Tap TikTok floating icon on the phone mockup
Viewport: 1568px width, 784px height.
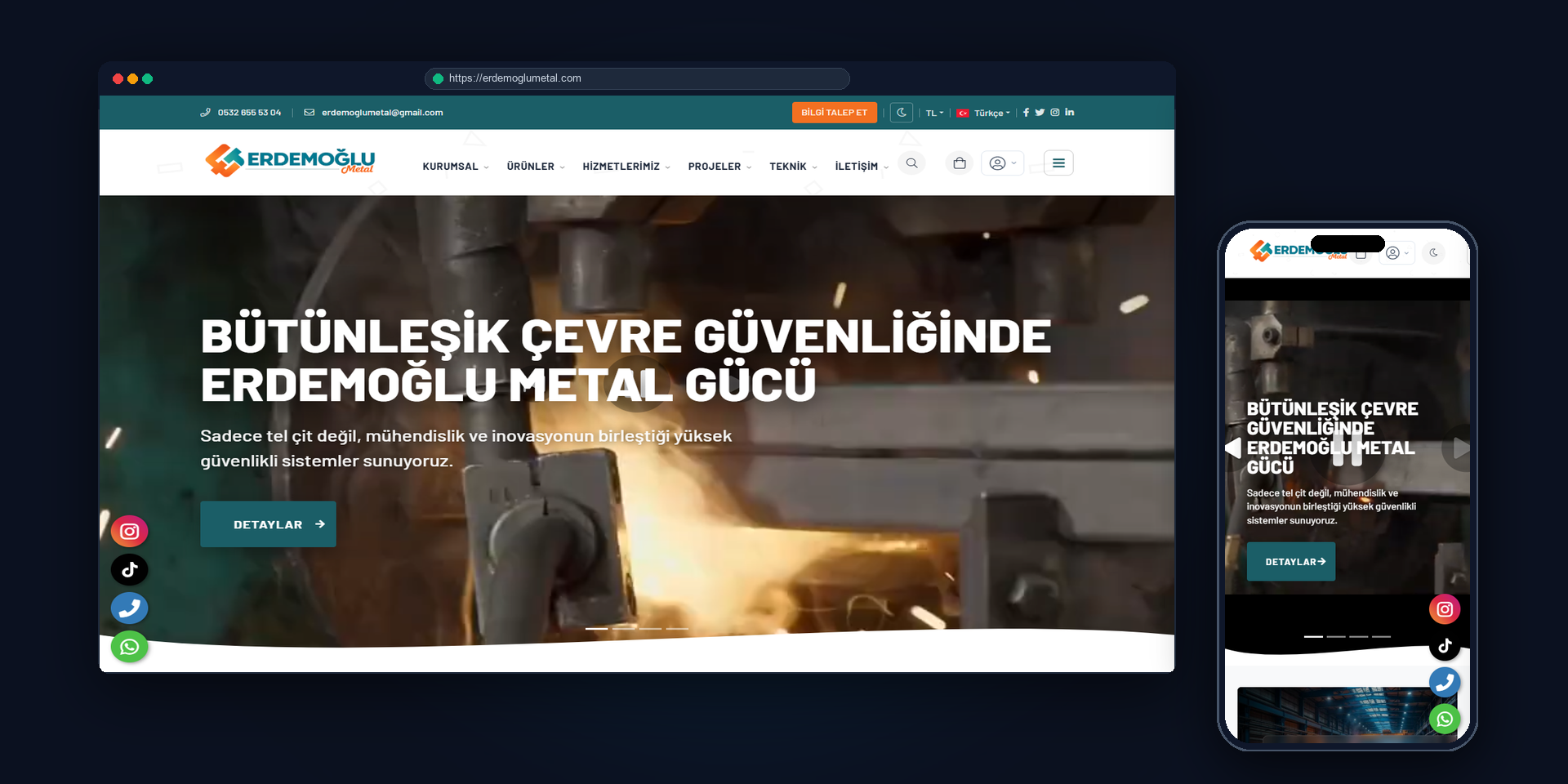1445,646
